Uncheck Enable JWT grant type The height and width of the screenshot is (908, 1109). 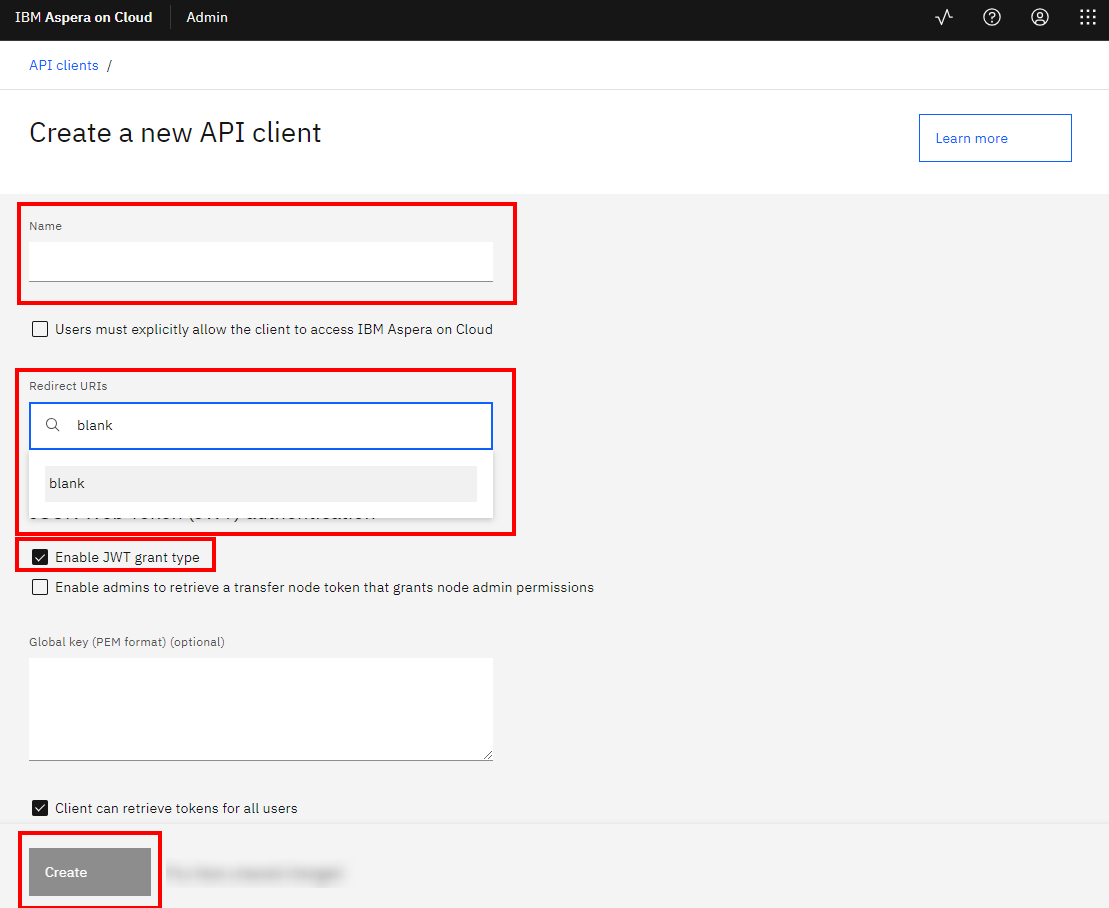pyautogui.click(x=40, y=557)
